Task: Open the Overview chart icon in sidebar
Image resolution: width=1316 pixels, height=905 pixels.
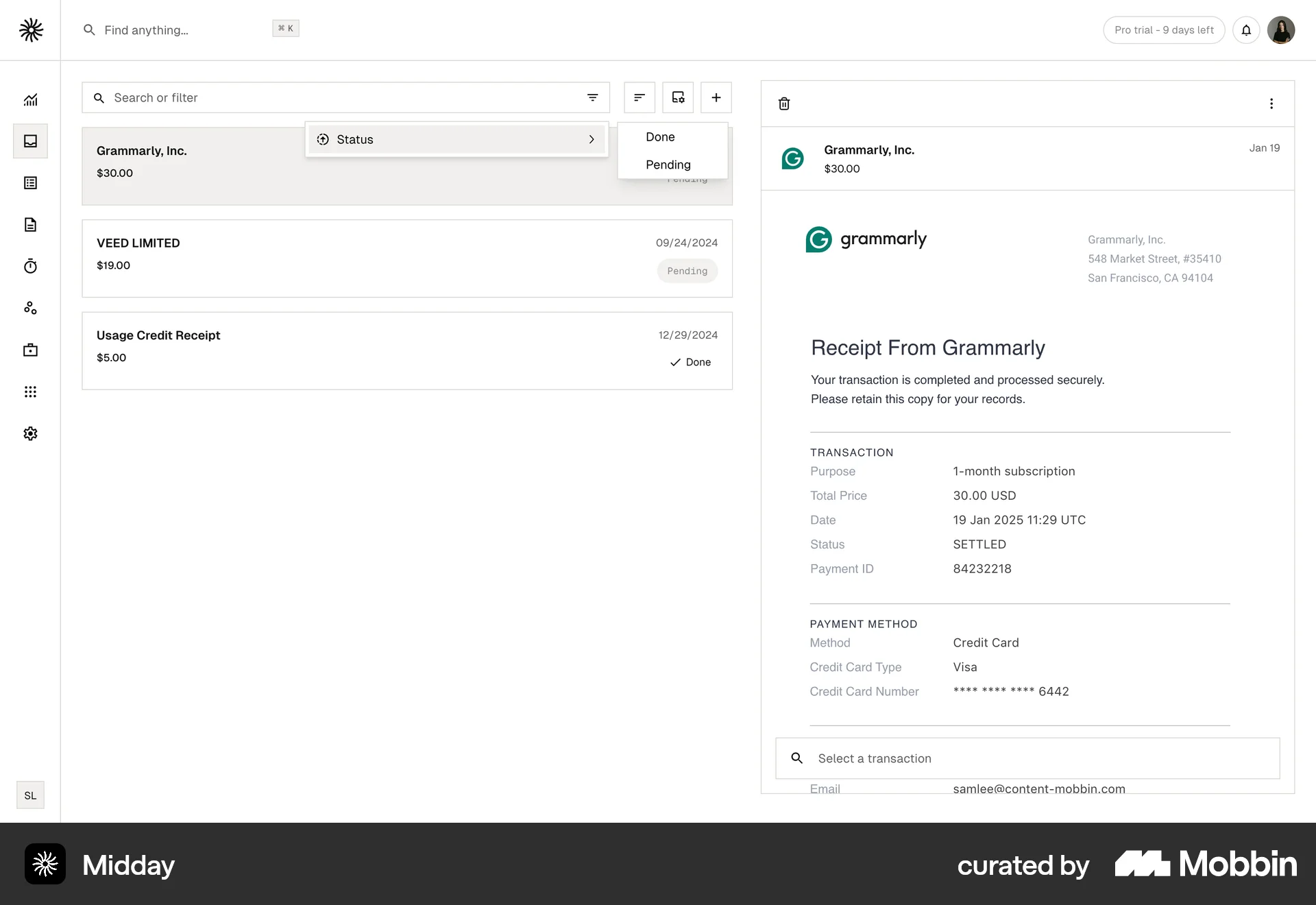Action: (30, 99)
